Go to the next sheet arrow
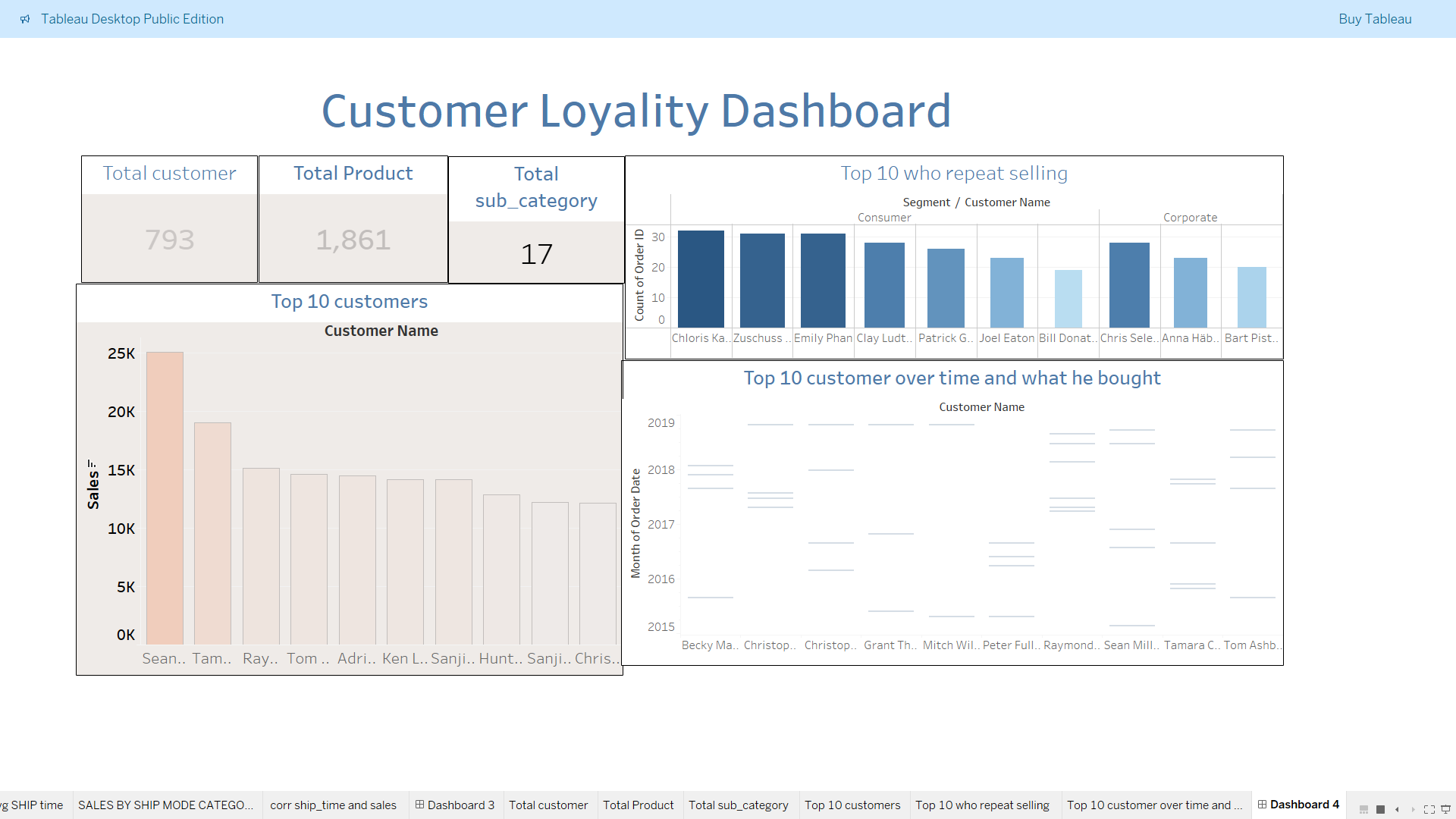Viewport: 1456px width, 819px height. tap(1413, 809)
